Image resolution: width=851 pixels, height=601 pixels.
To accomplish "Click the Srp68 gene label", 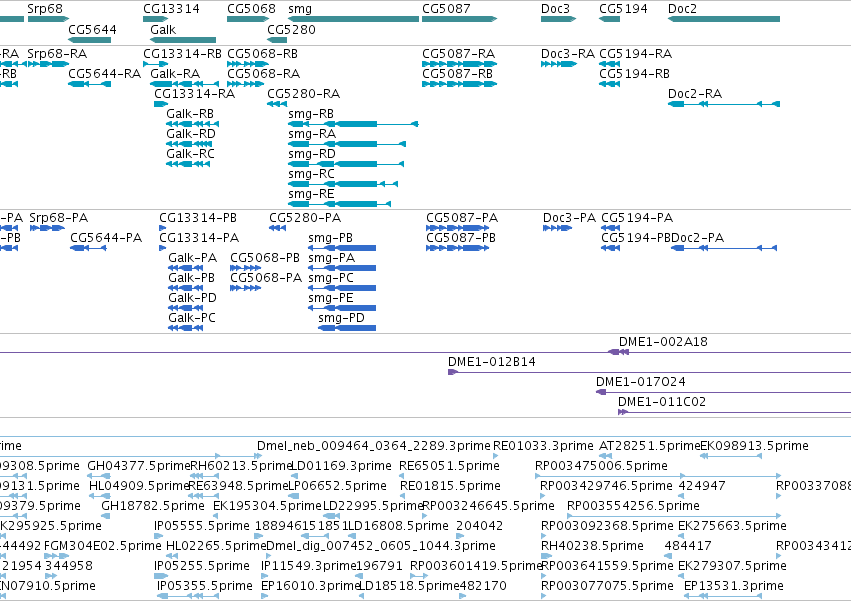I will click(x=45, y=9).
